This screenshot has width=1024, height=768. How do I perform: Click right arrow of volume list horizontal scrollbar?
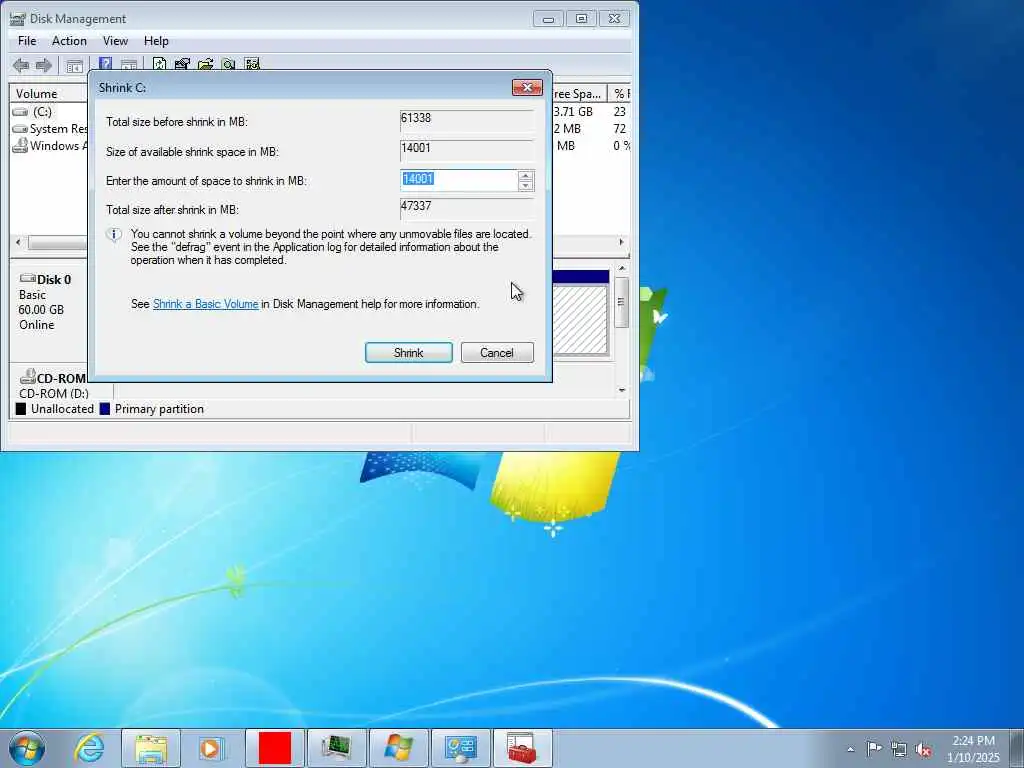point(621,242)
